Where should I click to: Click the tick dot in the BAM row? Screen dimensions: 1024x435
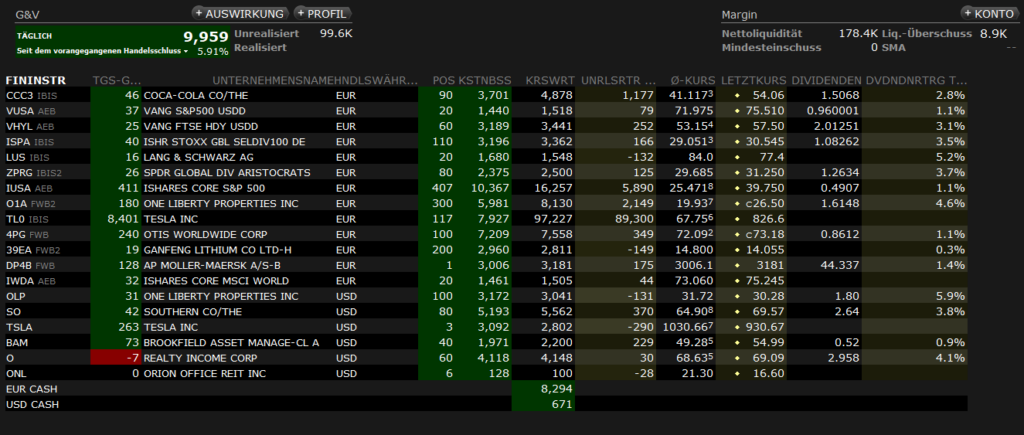(737, 343)
